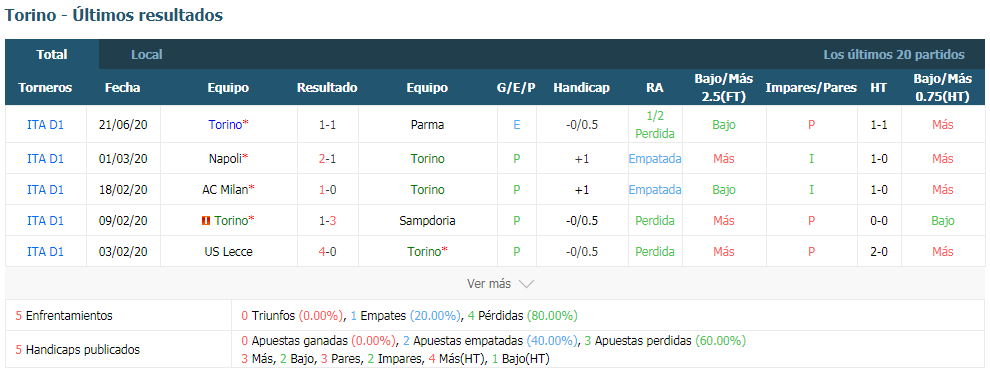This screenshot has height=373, width=990.
Task: Open the 4-0 result against US Lecce
Action: coord(327,252)
